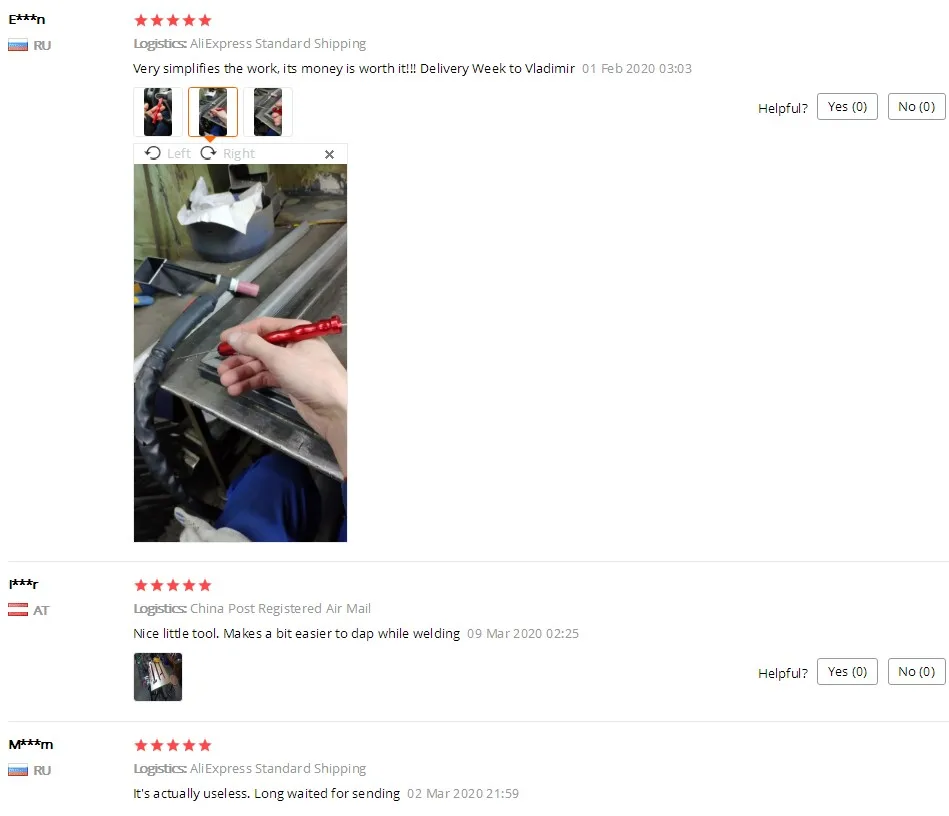
Task: Click the five-star rating on I***r's review
Action: (x=172, y=585)
